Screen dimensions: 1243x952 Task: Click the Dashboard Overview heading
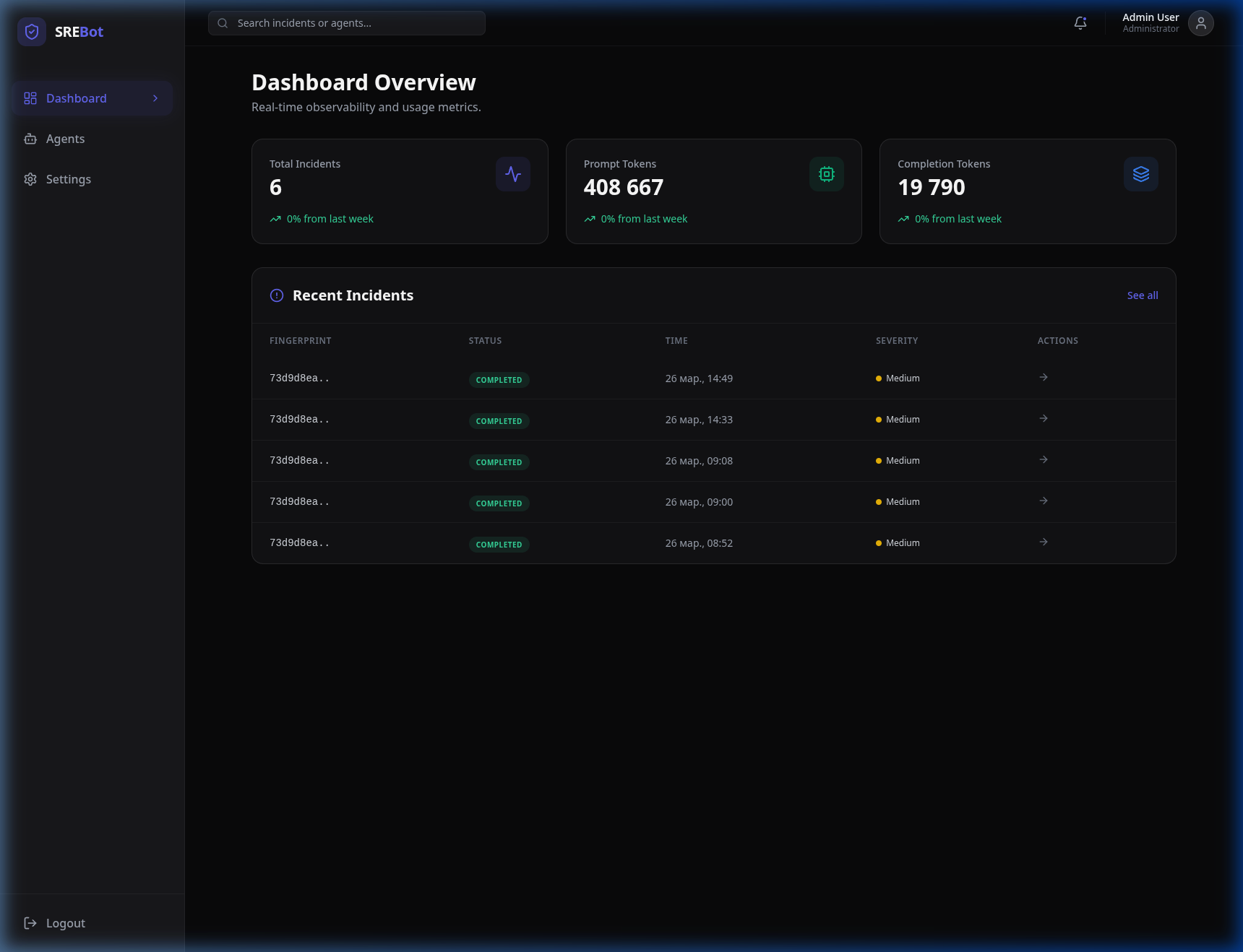(364, 82)
